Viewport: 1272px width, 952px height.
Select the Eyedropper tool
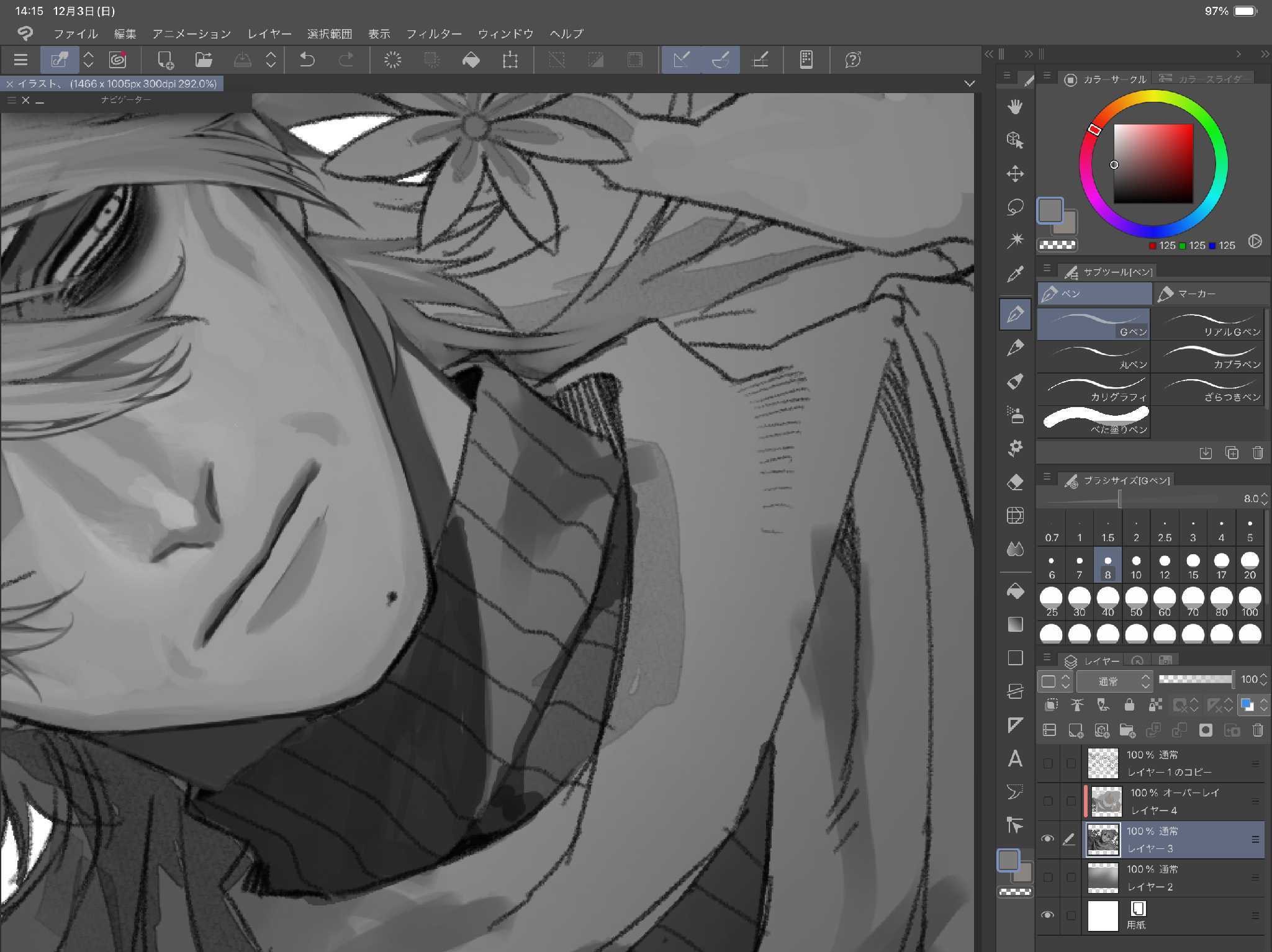coord(1015,274)
